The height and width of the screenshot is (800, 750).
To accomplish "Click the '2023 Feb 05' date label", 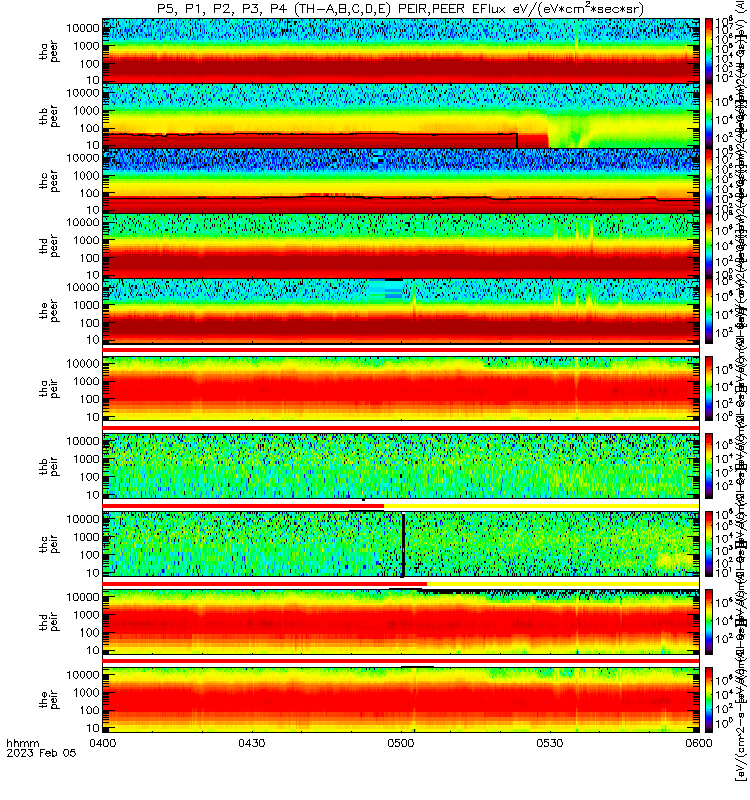I will coord(41,753).
